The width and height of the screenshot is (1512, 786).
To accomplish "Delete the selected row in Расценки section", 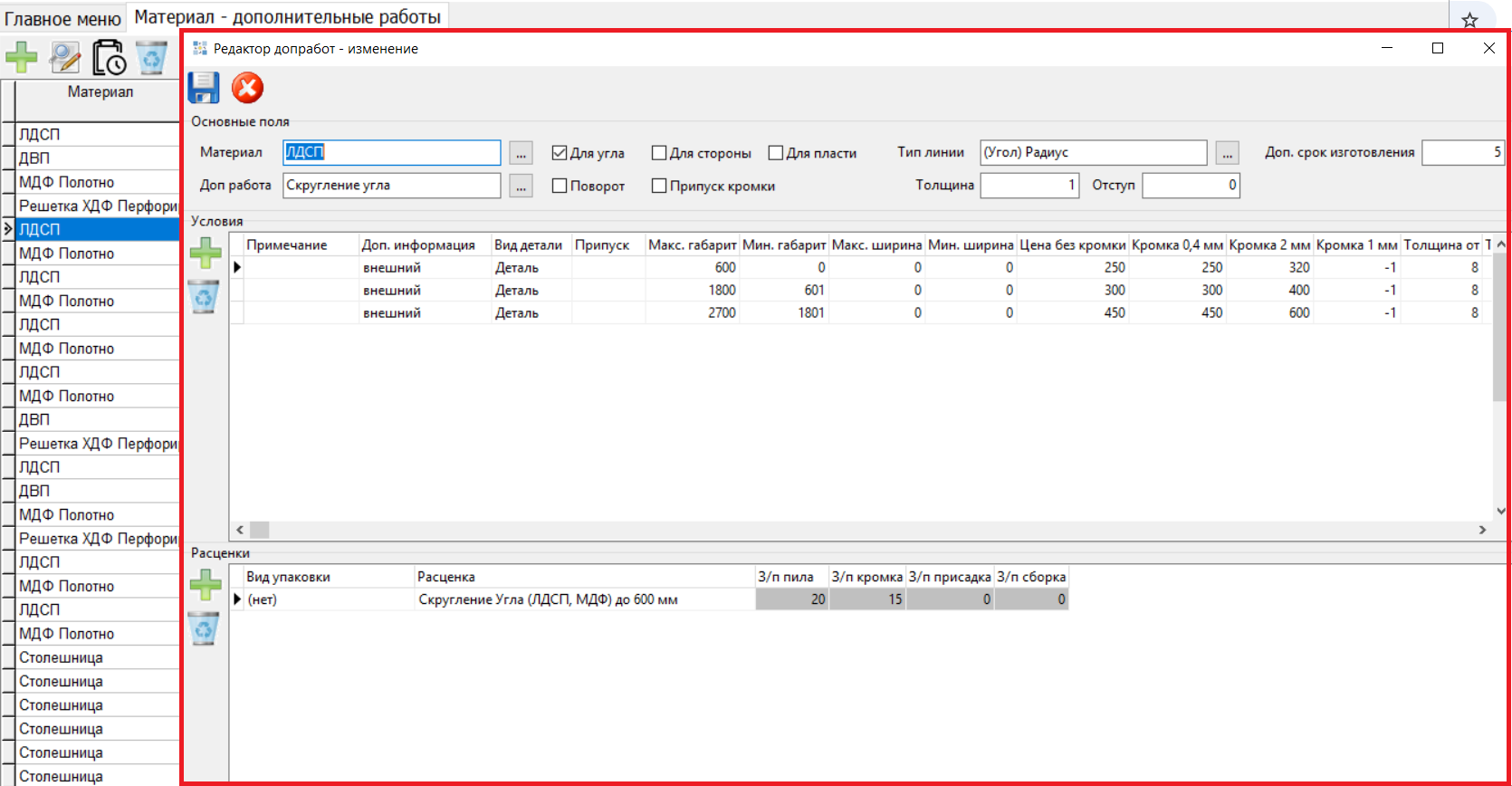I will click(205, 628).
